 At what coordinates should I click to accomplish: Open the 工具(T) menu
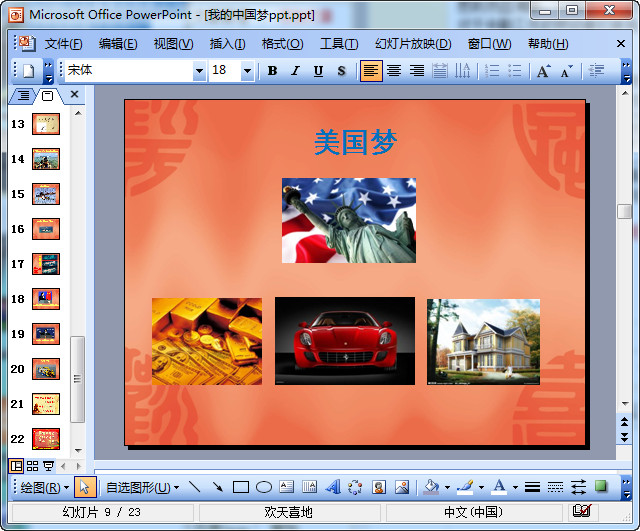[x=339, y=44]
